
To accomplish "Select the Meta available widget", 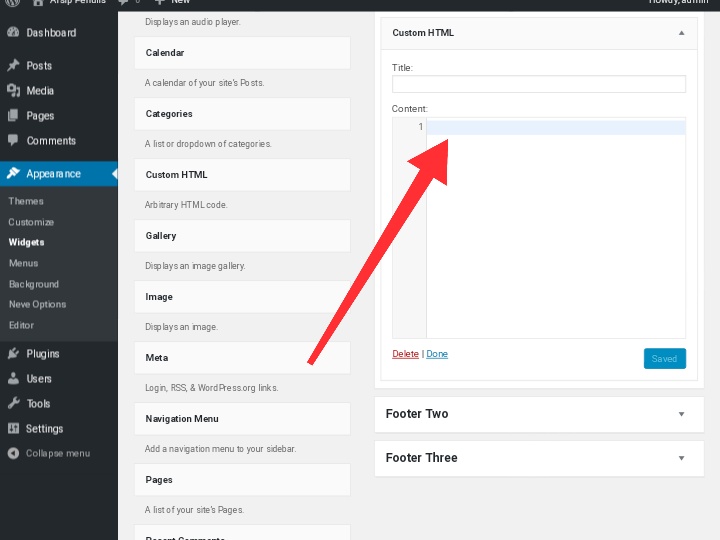I will pyautogui.click(x=242, y=358).
